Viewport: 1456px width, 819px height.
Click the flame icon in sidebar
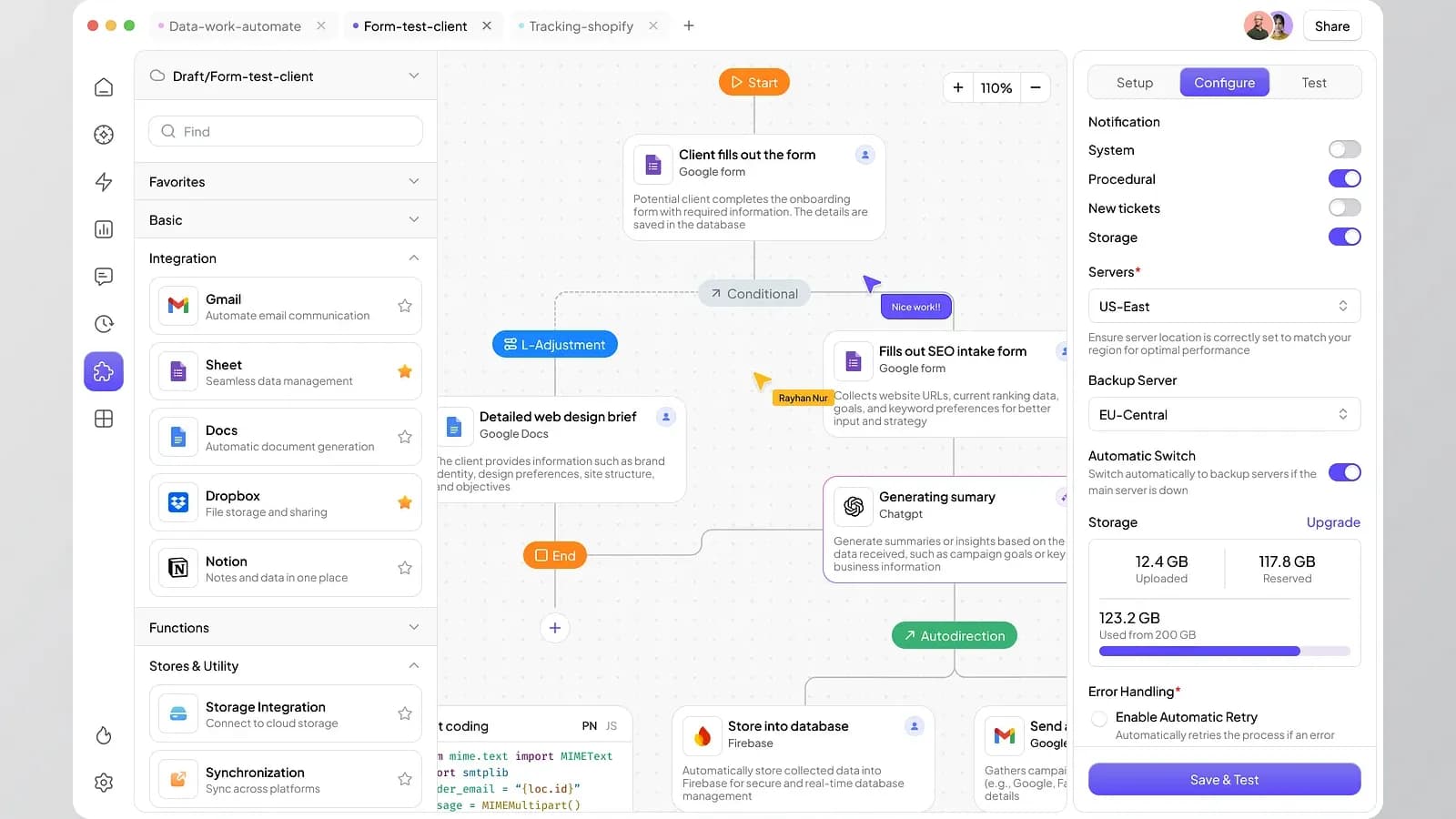(104, 735)
